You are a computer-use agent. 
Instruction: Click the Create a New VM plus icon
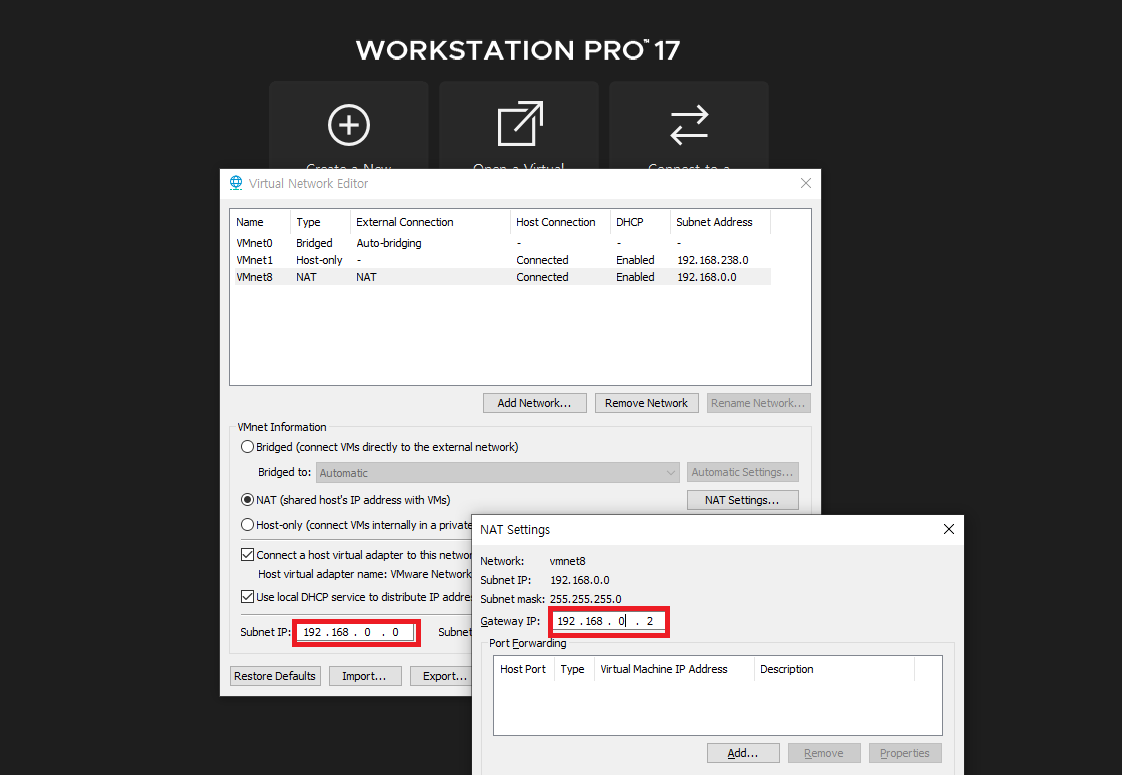coord(348,125)
